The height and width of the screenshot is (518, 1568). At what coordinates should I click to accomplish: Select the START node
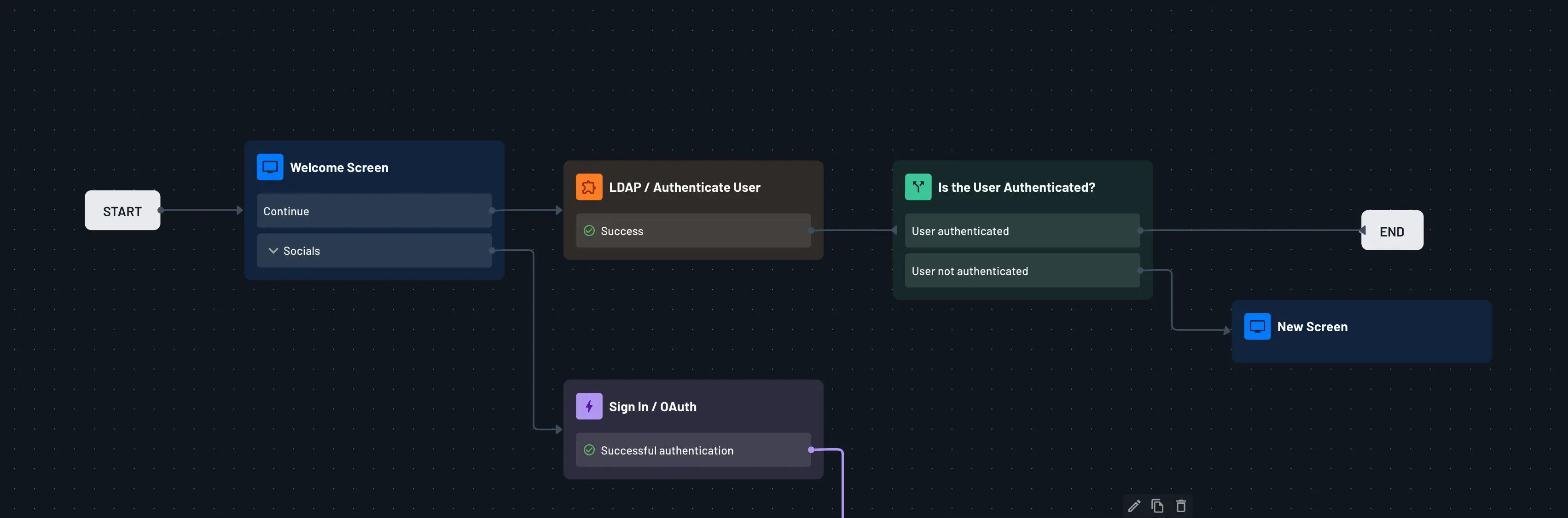[122, 210]
